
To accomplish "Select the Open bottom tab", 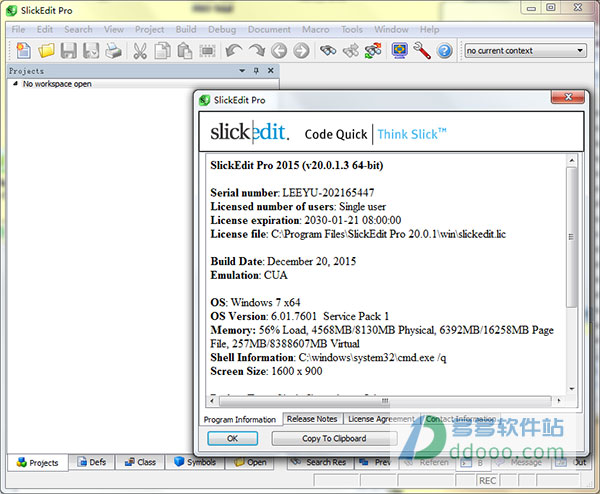I will click(249, 462).
